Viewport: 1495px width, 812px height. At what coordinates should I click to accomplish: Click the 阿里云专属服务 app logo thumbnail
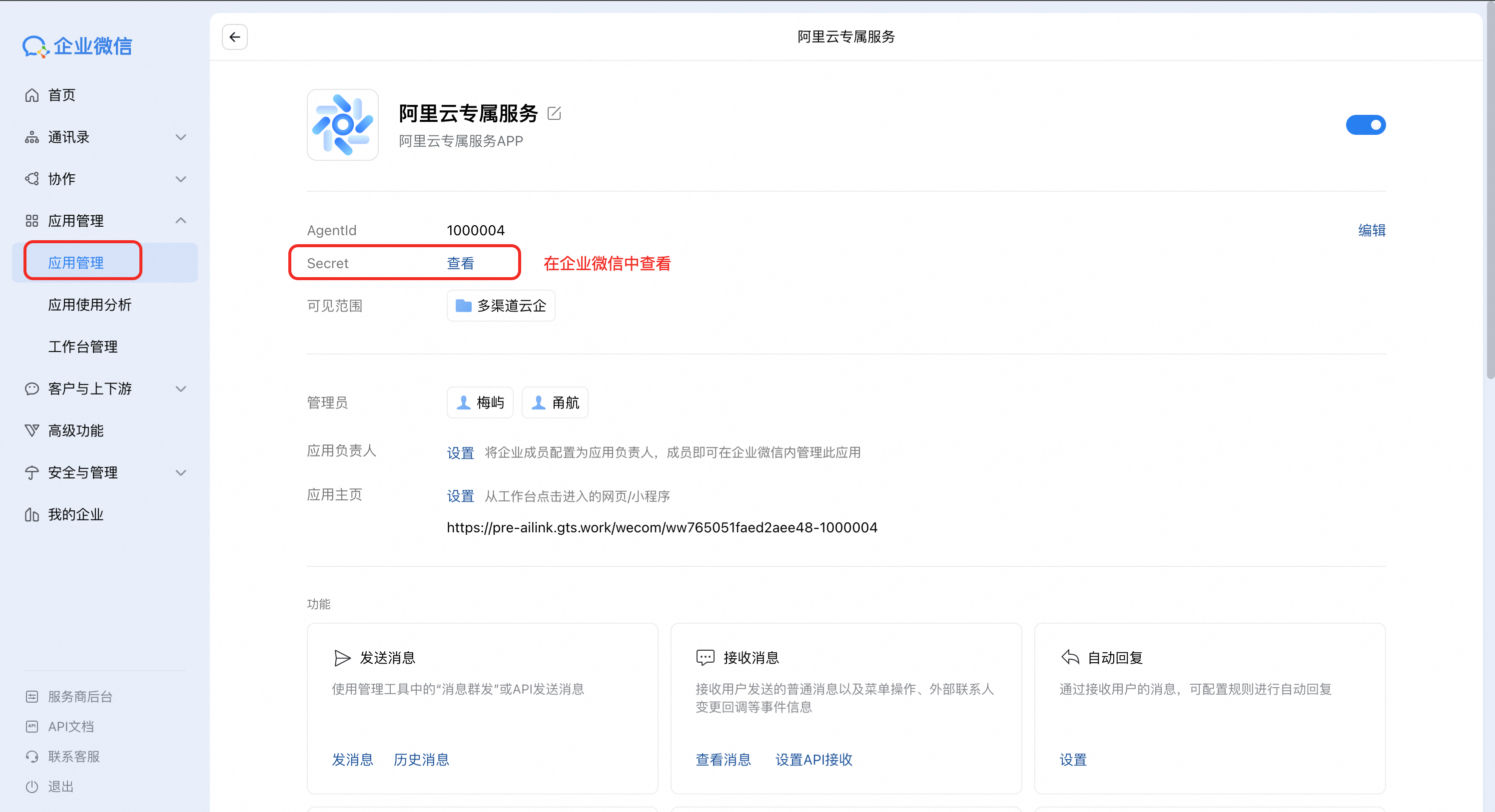click(342, 125)
